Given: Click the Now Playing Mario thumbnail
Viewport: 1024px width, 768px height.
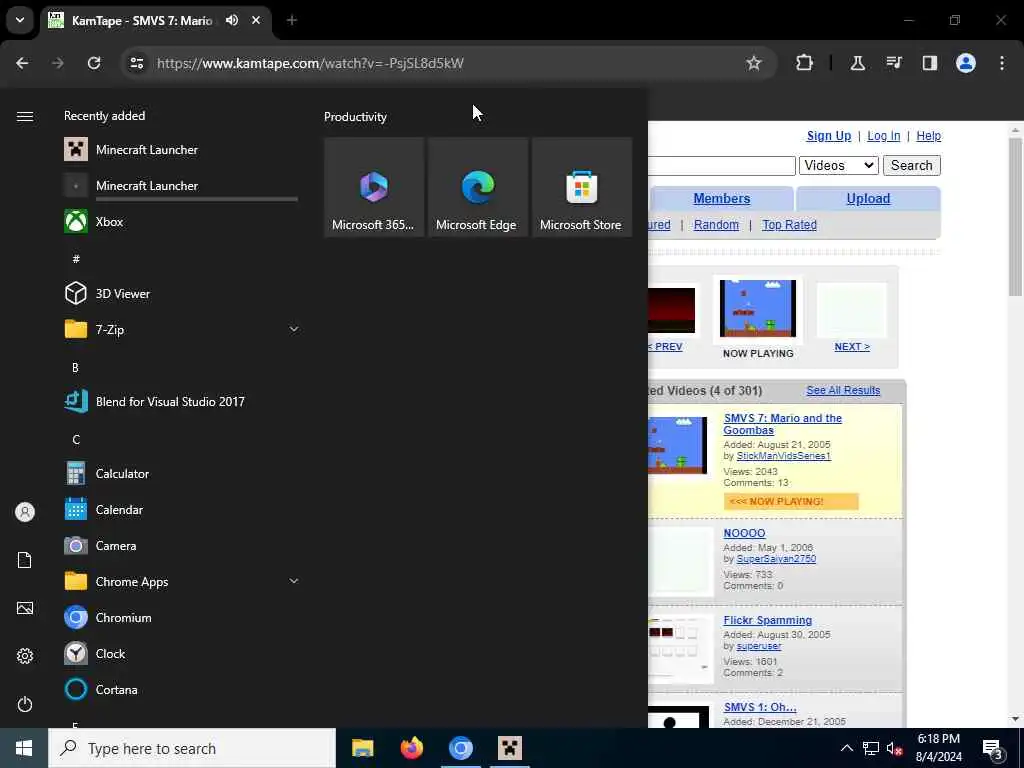Looking at the screenshot, I should [758, 308].
